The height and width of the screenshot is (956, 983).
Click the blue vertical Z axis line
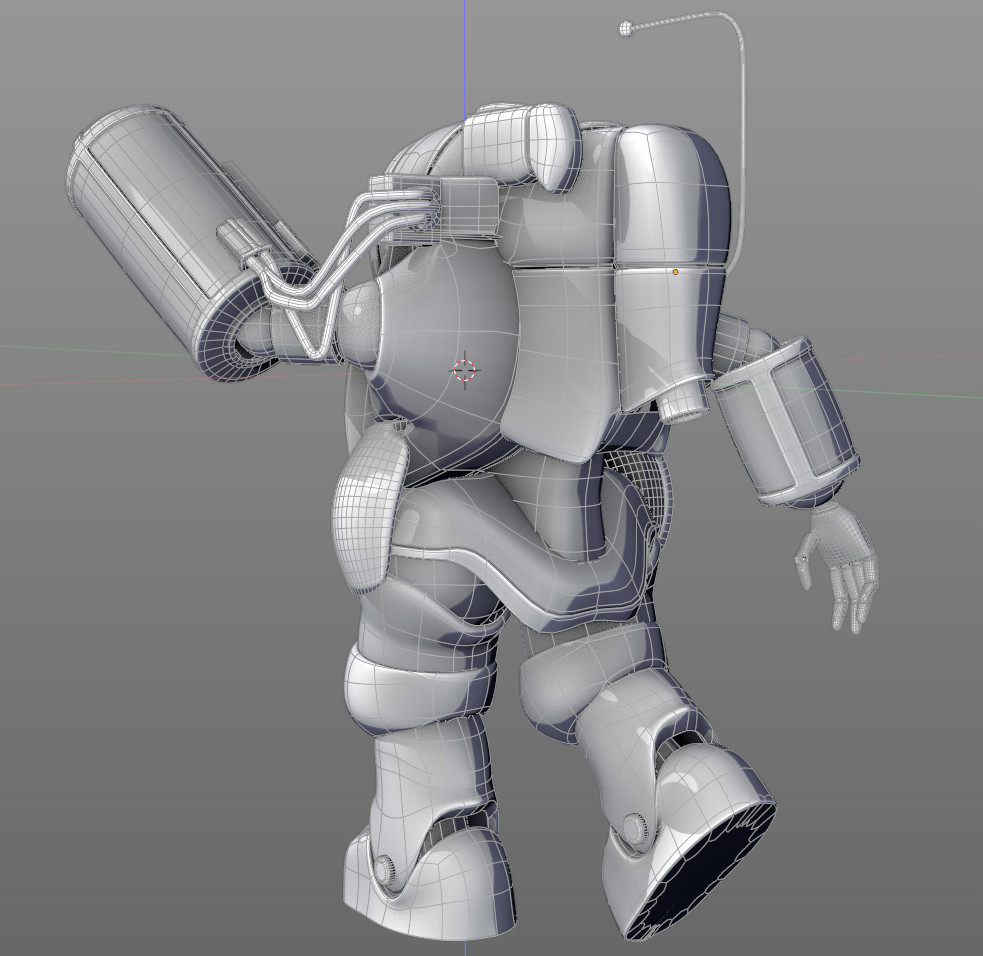point(465,50)
